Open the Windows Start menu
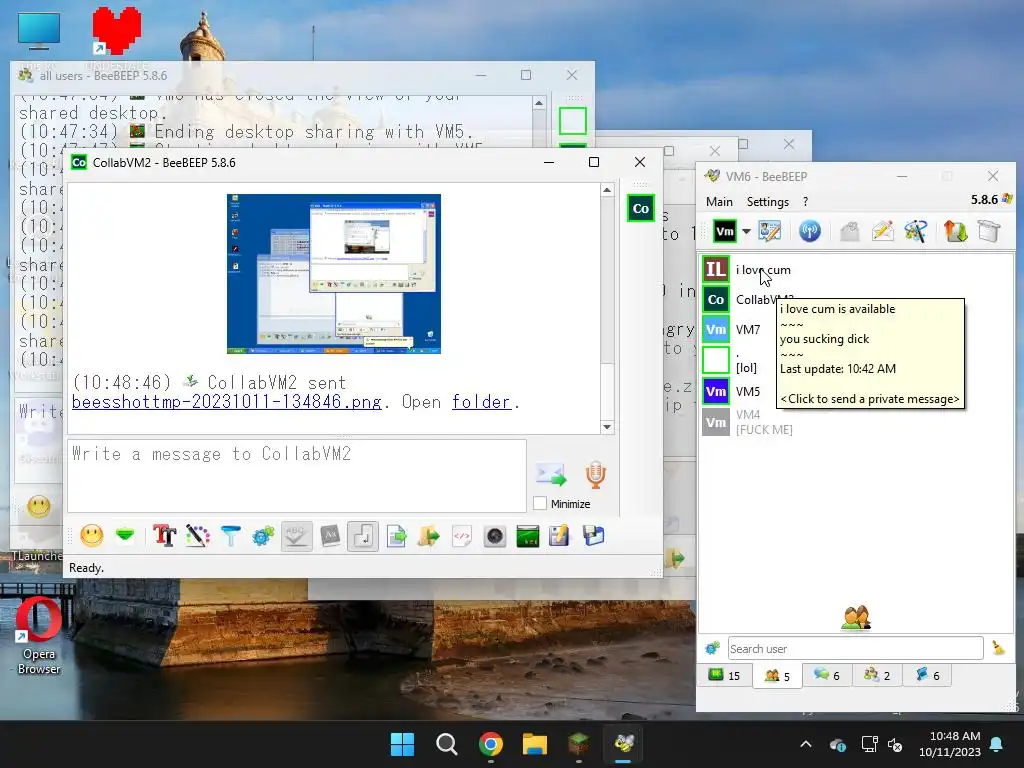 click(402, 744)
